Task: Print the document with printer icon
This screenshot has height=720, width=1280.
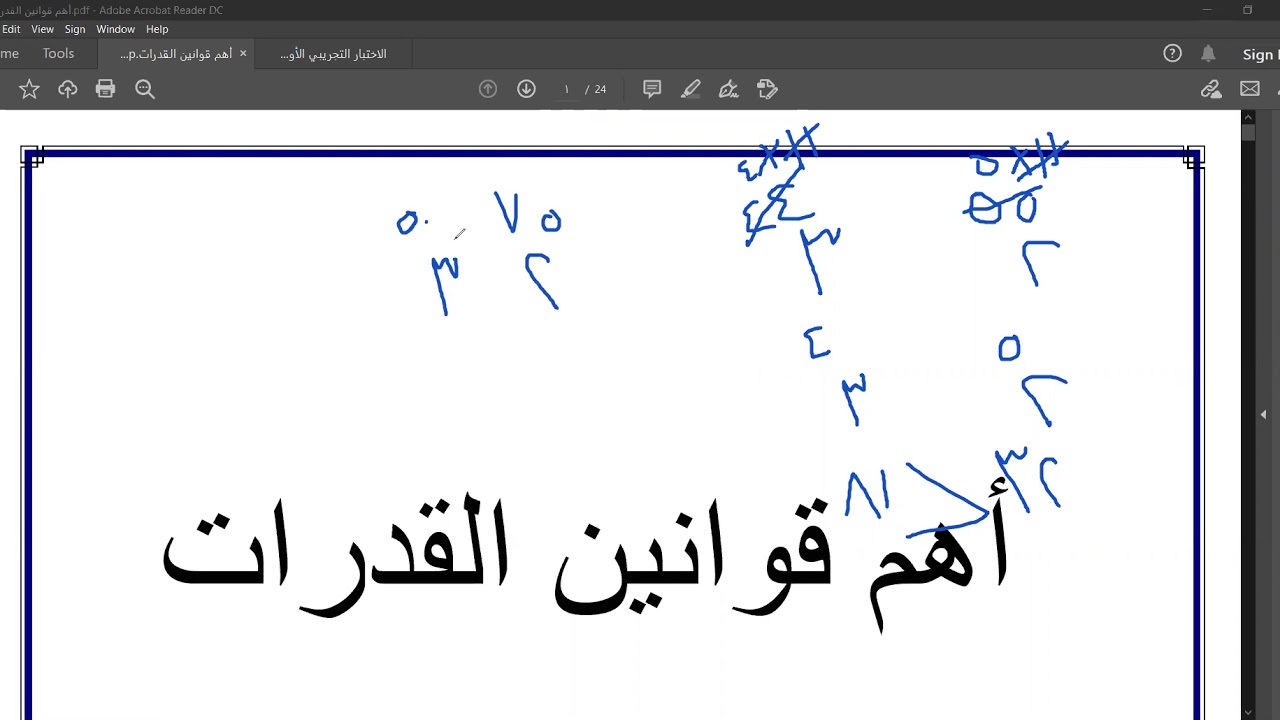Action: [105, 89]
